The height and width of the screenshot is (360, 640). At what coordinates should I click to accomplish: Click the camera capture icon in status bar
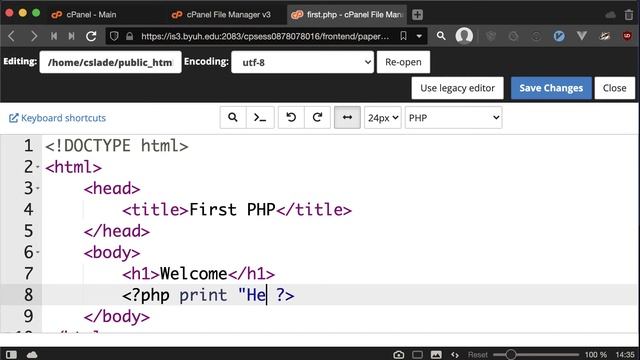coord(398,354)
